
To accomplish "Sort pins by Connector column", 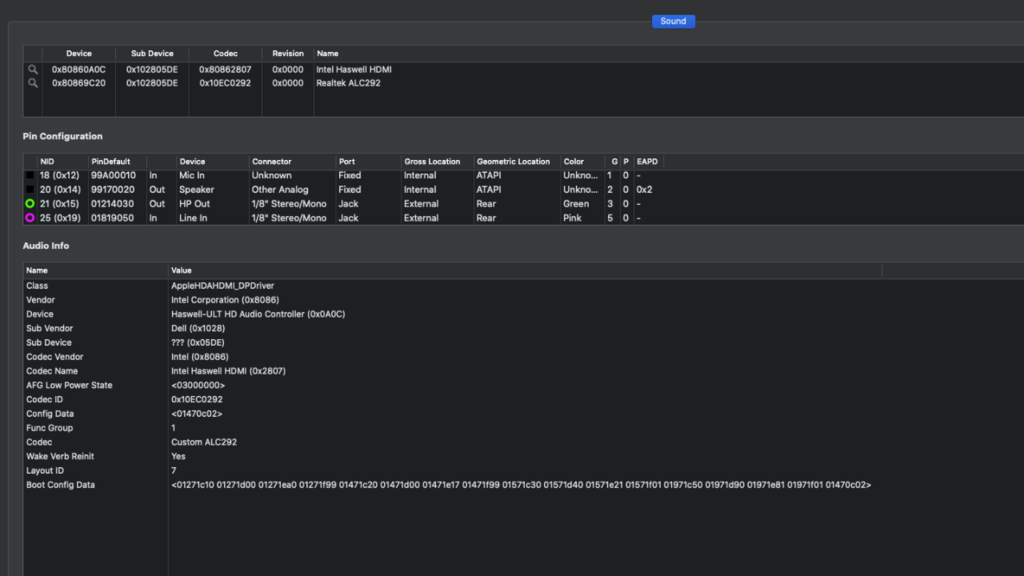I will (x=272, y=162).
